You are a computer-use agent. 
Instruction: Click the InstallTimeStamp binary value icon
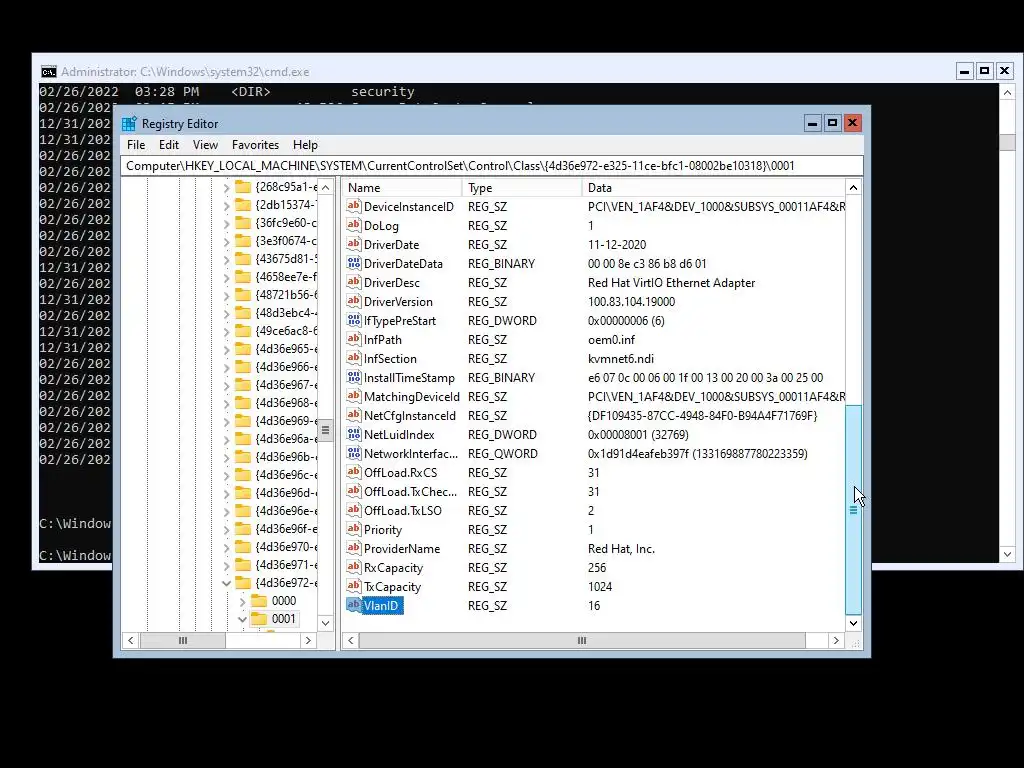(353, 377)
